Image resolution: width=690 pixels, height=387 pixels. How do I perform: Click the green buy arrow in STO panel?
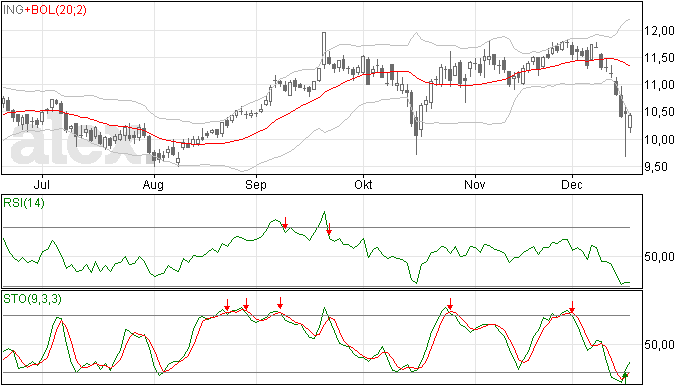pos(624,377)
